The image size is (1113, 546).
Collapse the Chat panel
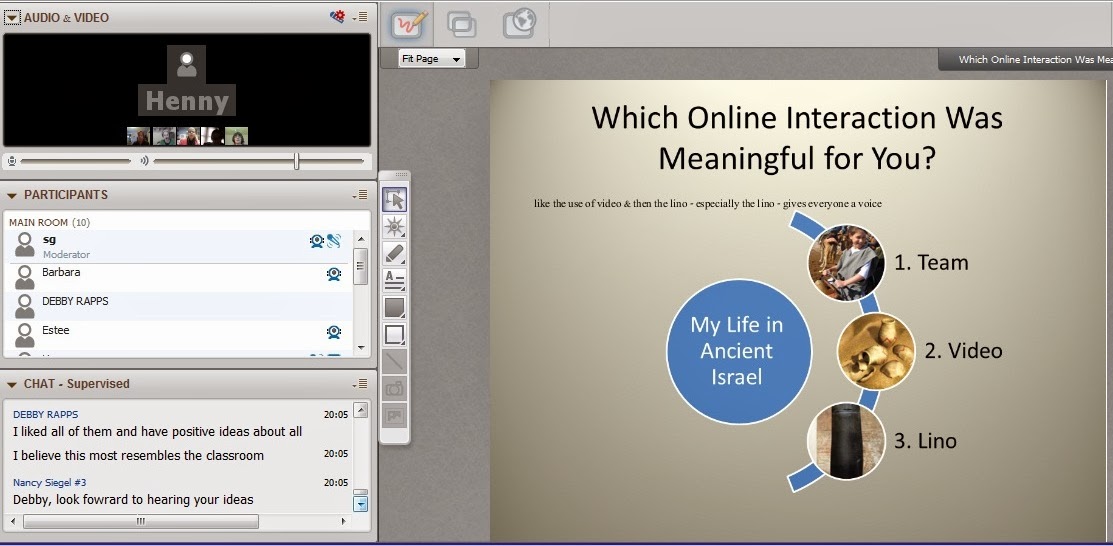12,384
